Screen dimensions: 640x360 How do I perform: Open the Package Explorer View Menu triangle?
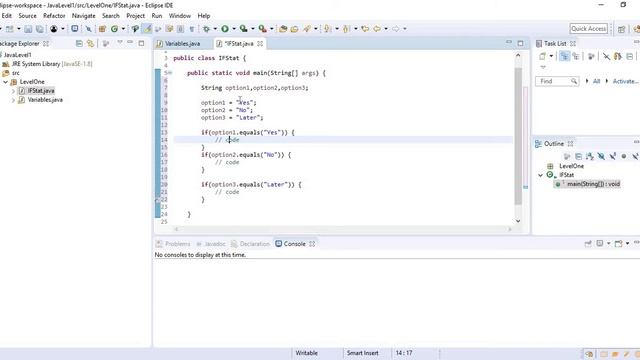120,42
